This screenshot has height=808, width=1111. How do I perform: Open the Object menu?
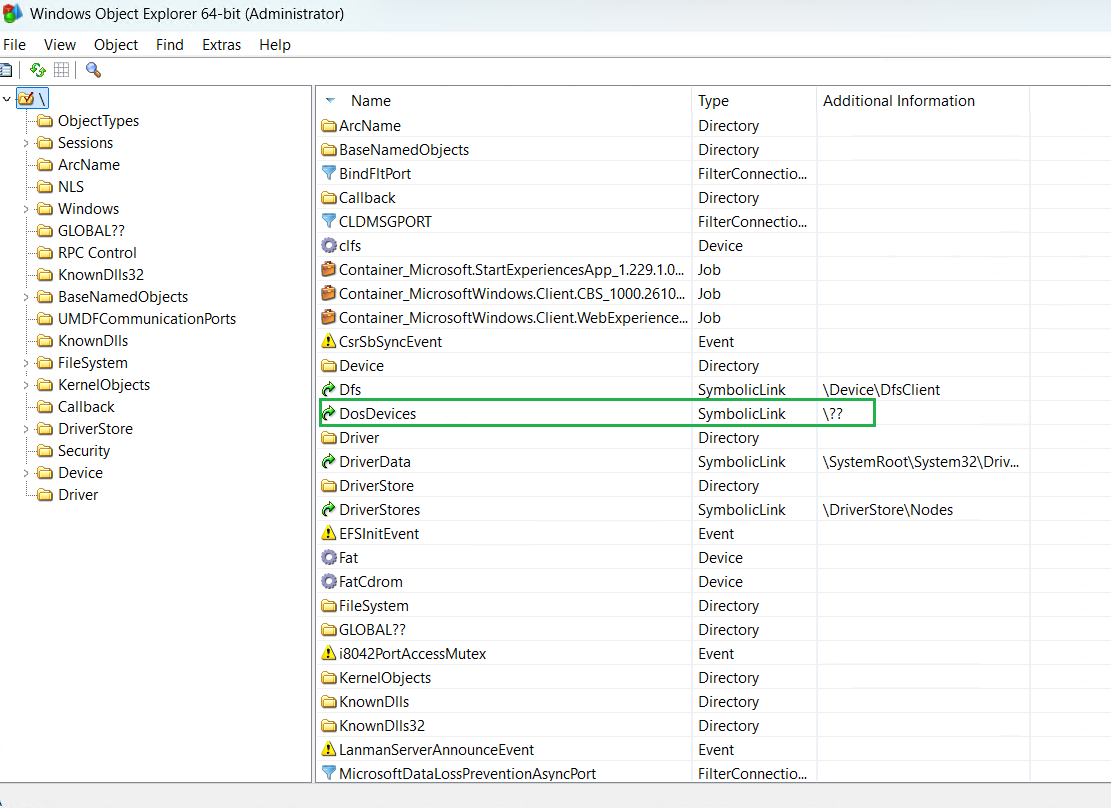(x=116, y=45)
